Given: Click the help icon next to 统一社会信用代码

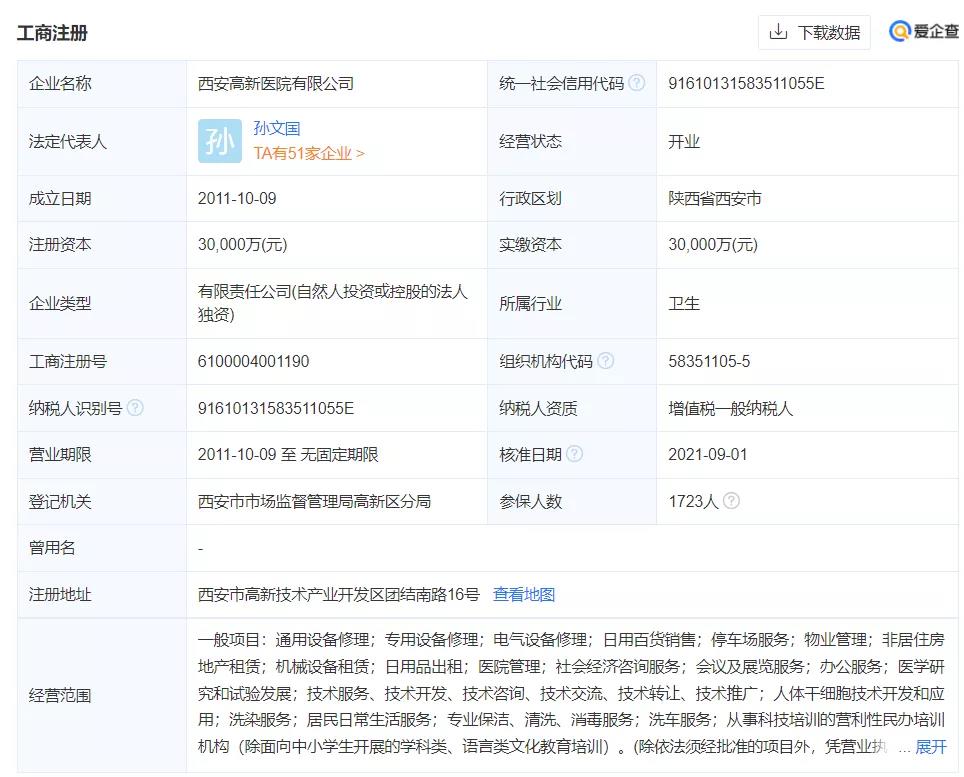Looking at the screenshot, I should click(638, 83).
